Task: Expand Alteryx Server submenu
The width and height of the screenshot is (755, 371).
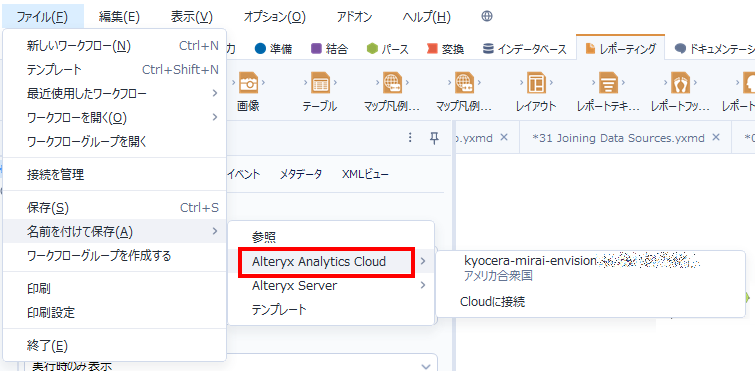Action: 331,286
